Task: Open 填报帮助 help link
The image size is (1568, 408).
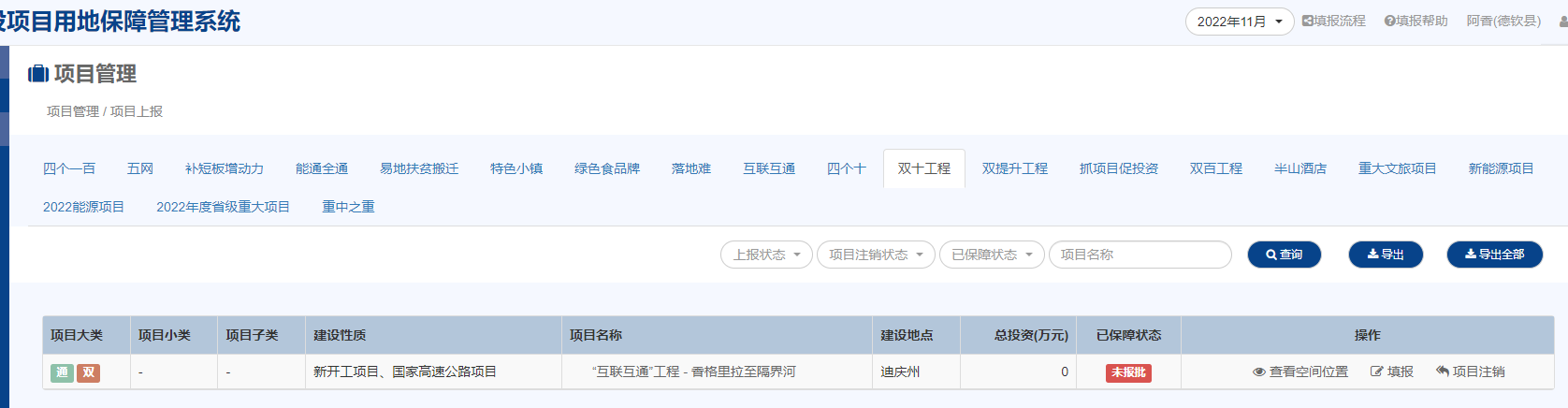Action: tap(1416, 21)
